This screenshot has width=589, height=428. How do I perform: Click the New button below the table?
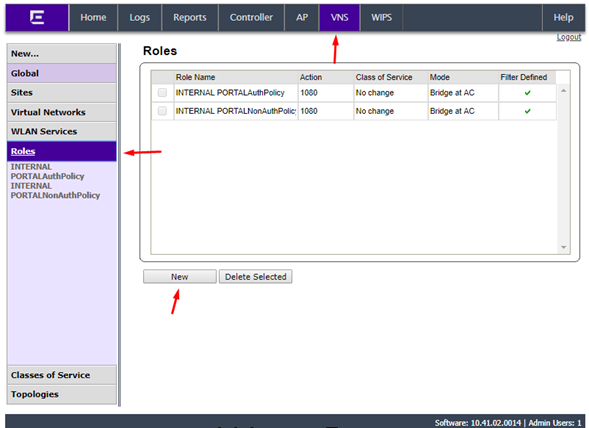180,277
